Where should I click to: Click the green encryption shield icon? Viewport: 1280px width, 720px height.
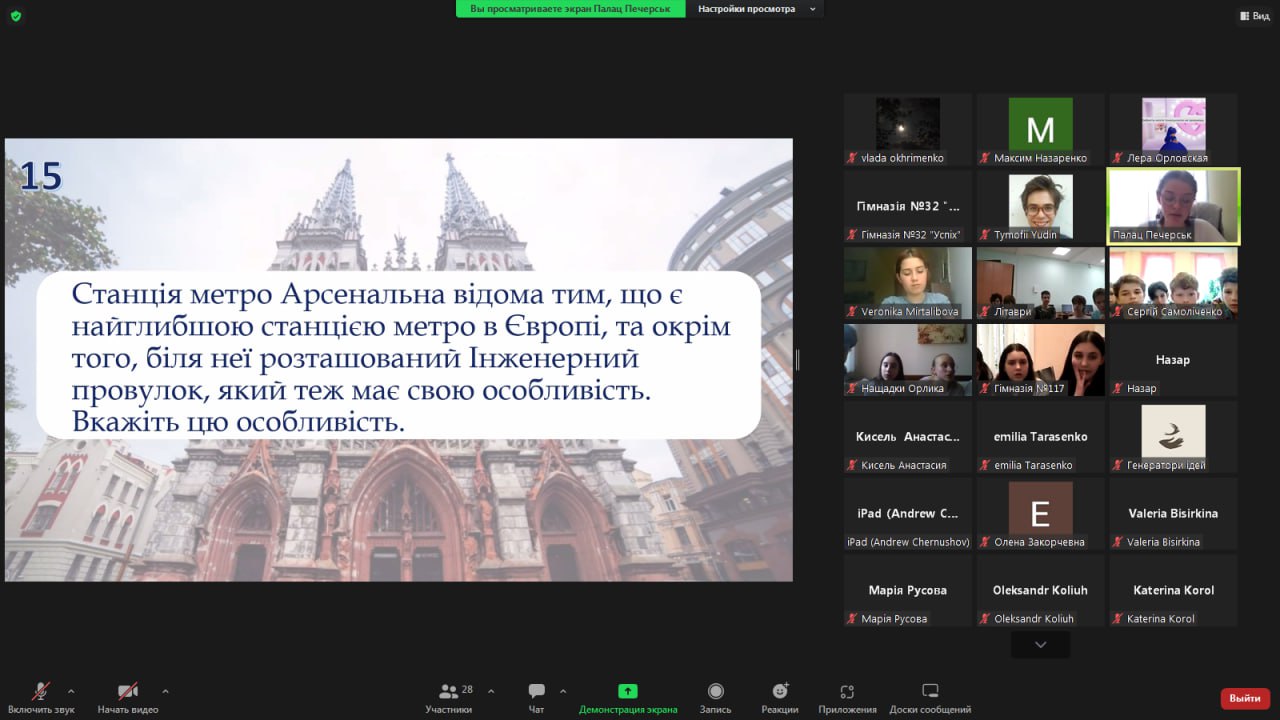(15, 15)
